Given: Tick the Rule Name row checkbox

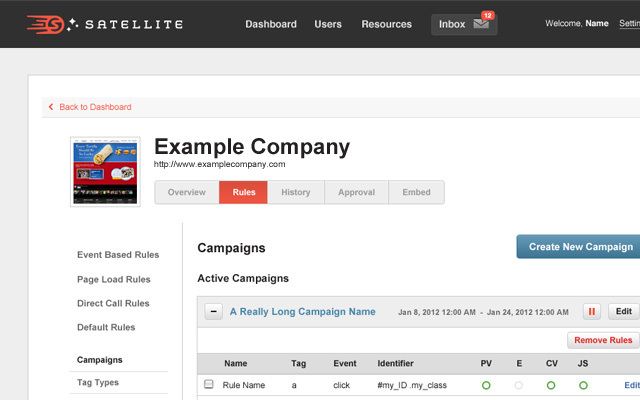Looking at the screenshot, I should tap(209, 384).
